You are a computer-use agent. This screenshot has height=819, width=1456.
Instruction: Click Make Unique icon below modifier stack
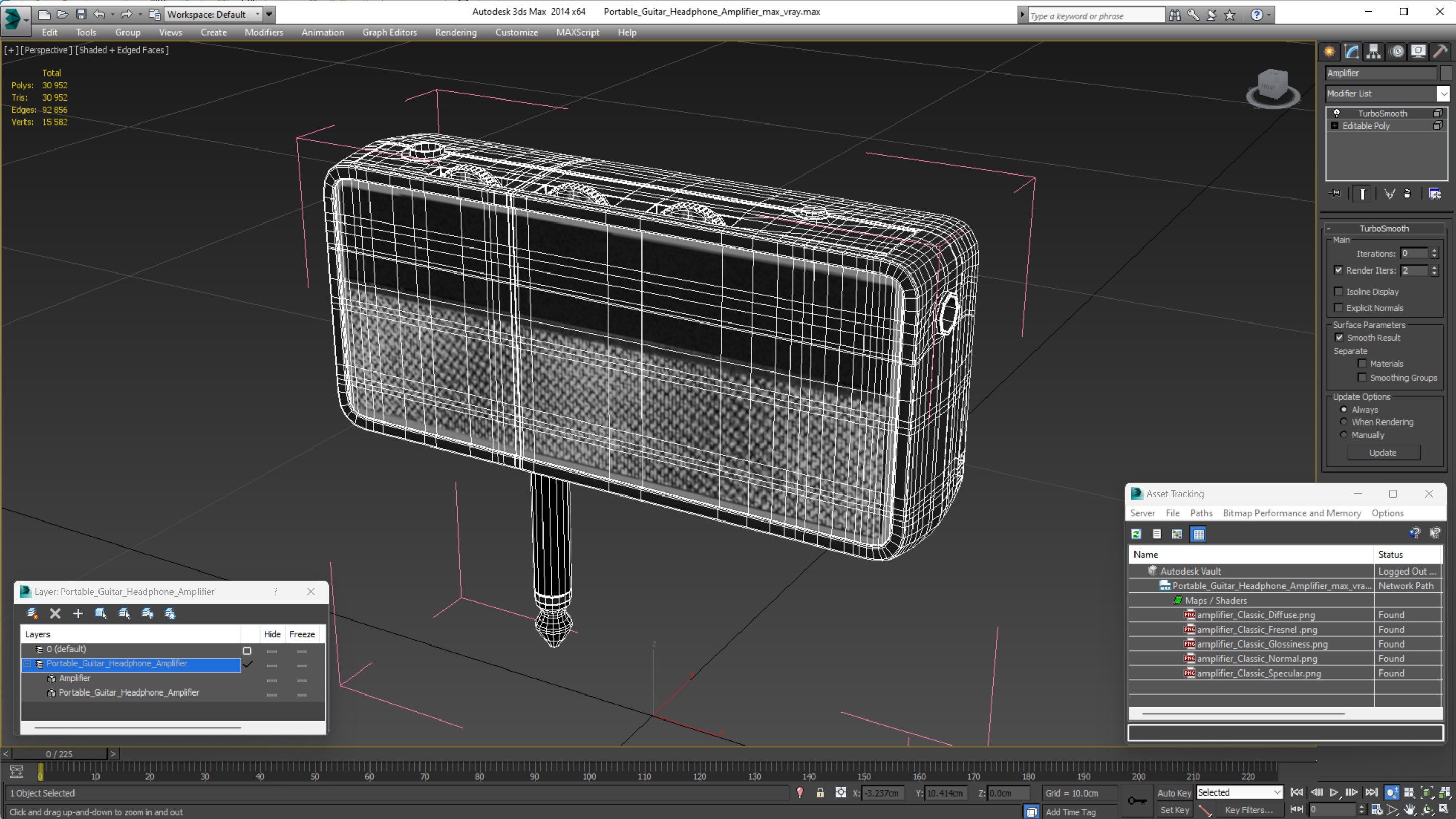click(x=1389, y=194)
